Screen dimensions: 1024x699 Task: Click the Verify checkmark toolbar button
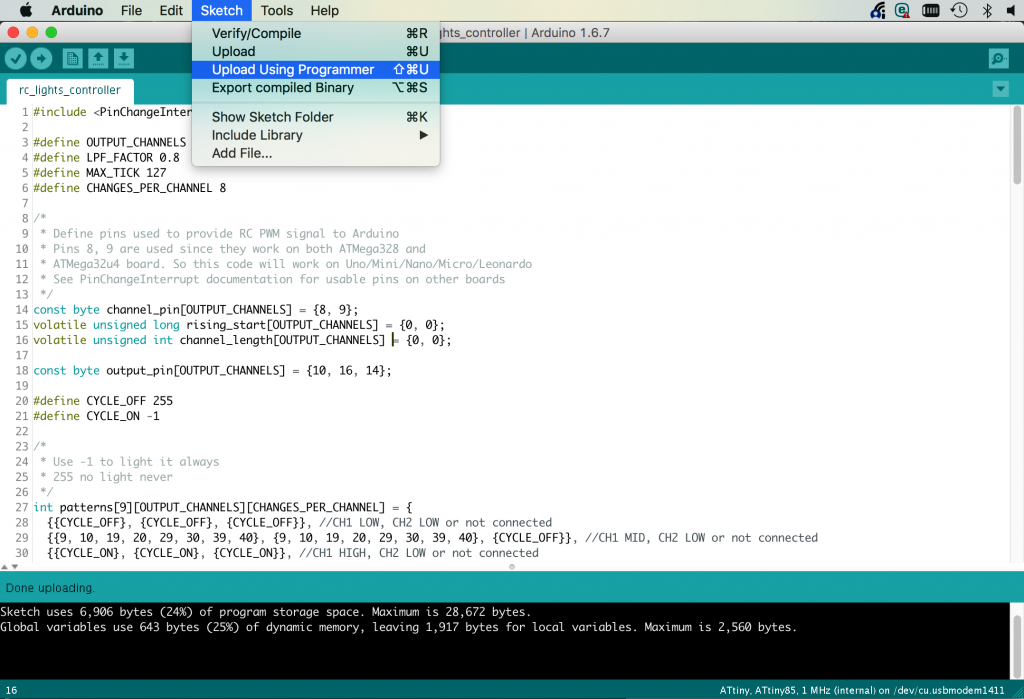pos(16,59)
